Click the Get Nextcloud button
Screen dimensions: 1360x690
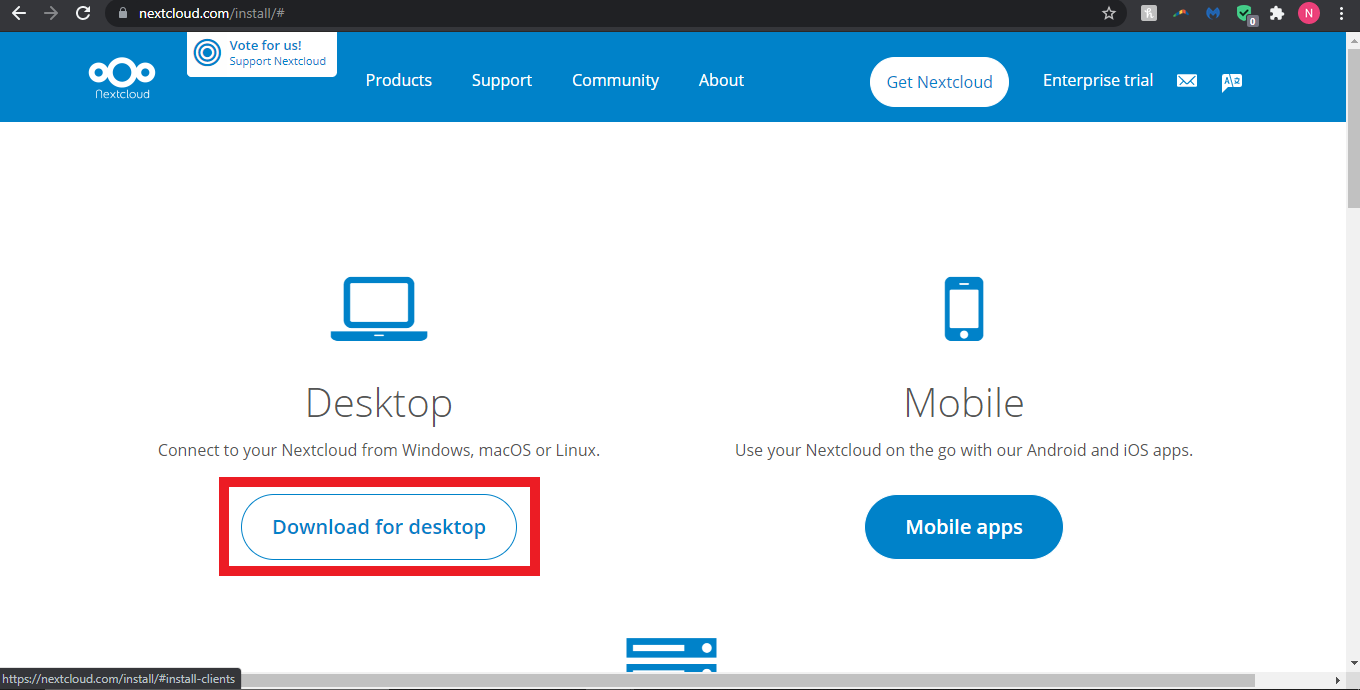[x=940, y=82]
